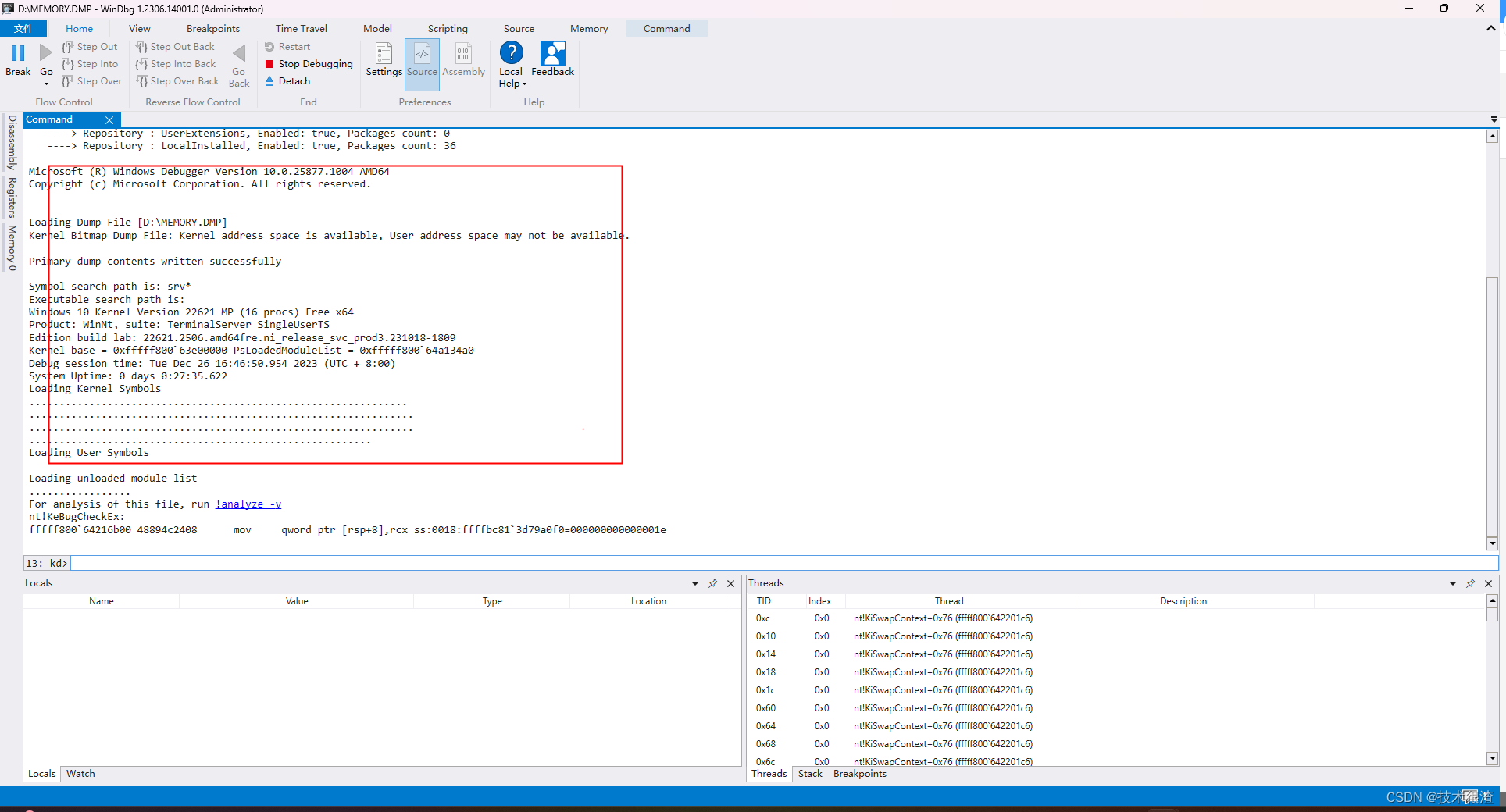Switch to the Locals bottom tab
Image resolution: width=1506 pixels, height=812 pixels.
(x=41, y=774)
